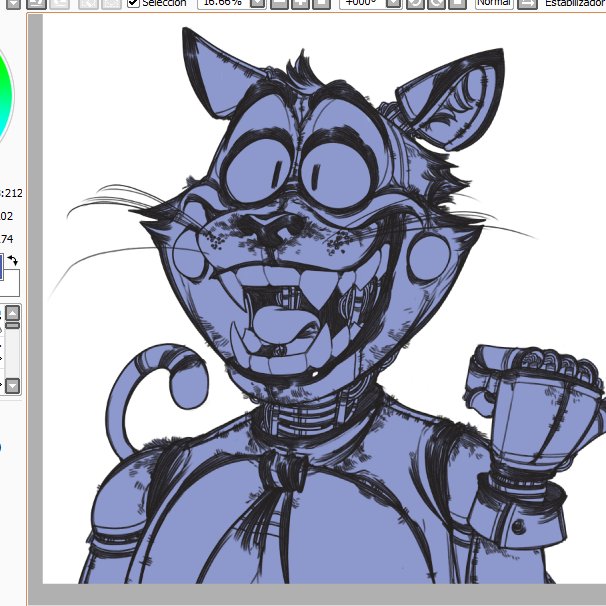
Task: Click the Normal mode box
Action: click(494, 3)
